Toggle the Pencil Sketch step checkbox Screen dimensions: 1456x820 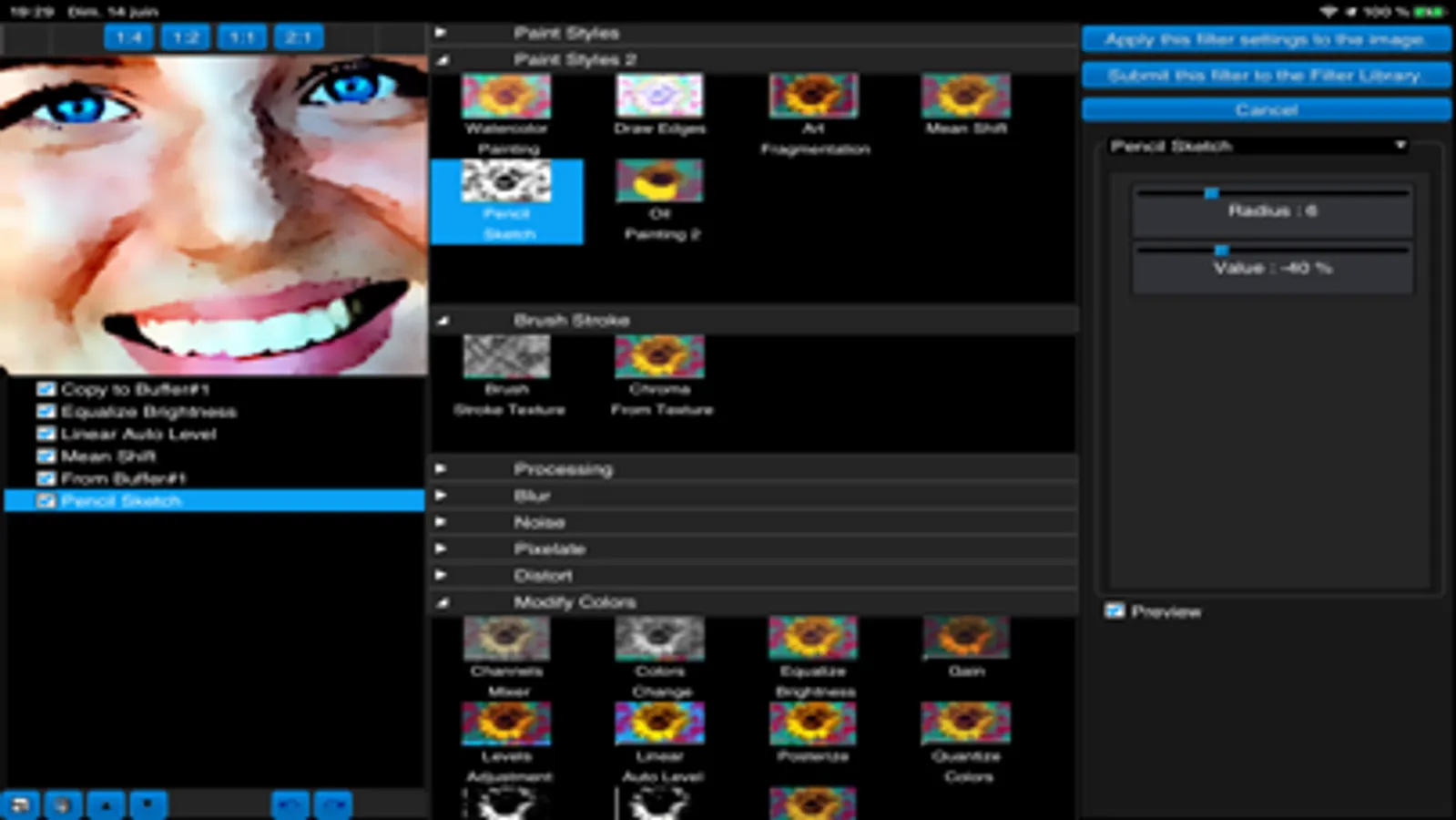click(46, 500)
